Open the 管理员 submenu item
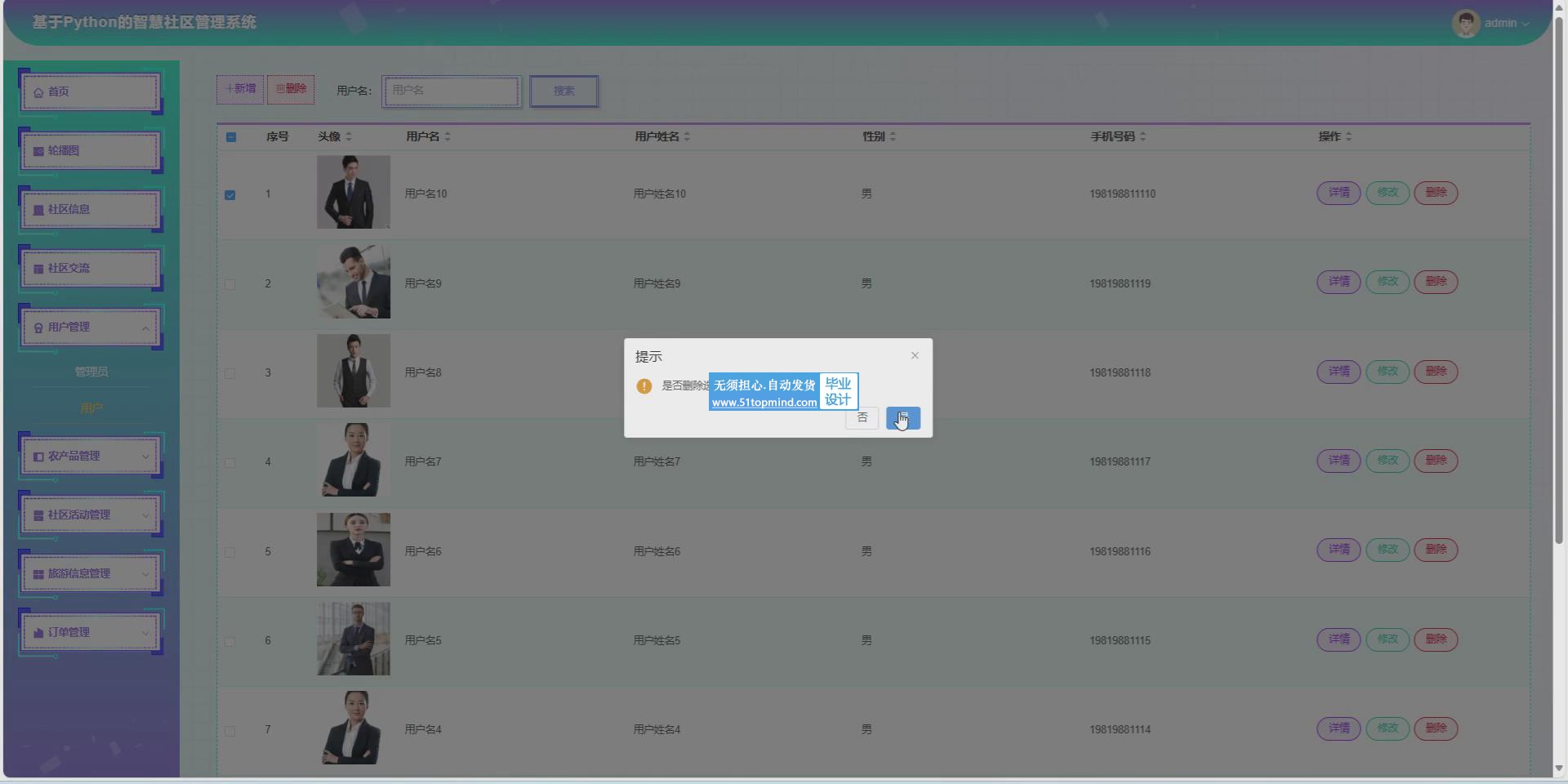Image resolution: width=1568 pixels, height=784 pixels. pyautogui.click(x=91, y=372)
